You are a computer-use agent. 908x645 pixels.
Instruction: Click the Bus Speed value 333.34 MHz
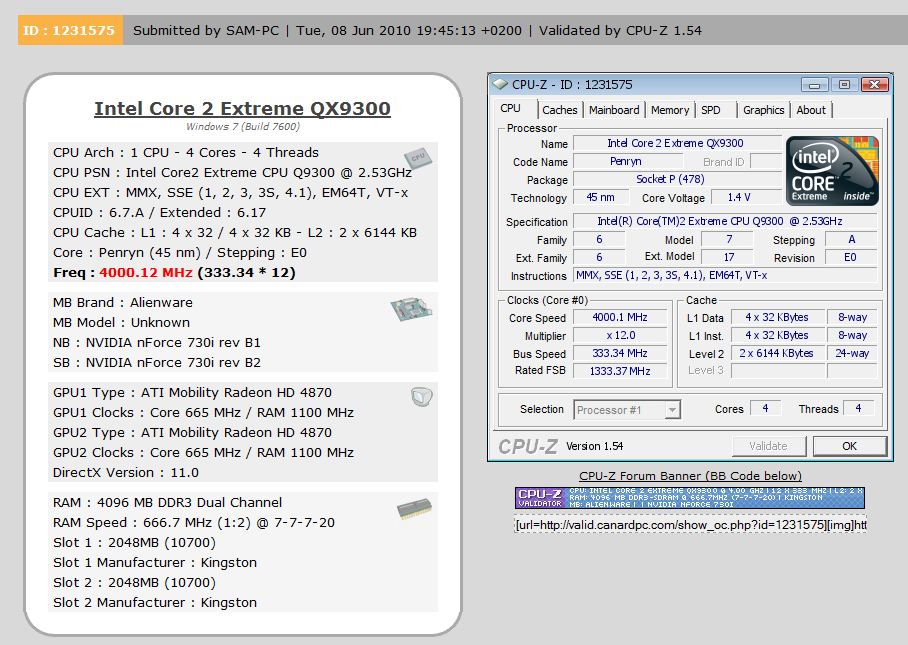620,353
